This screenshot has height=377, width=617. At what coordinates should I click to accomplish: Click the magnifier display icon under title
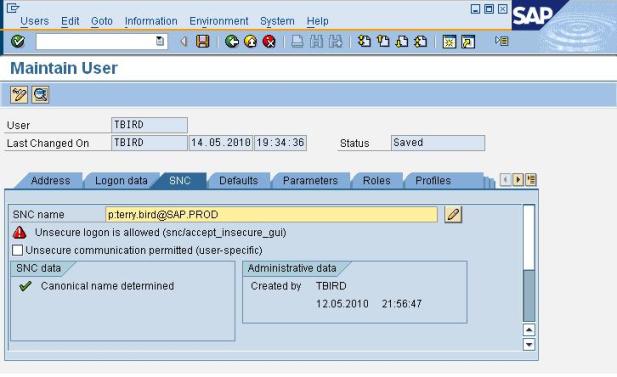40,95
